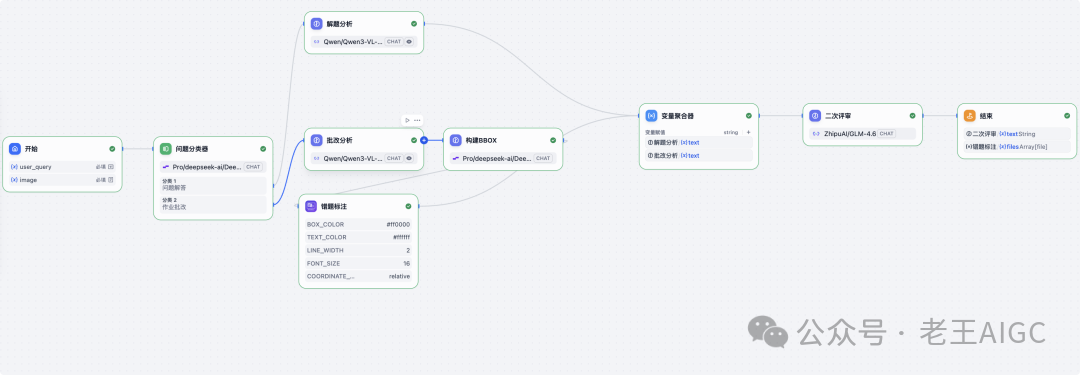The width and height of the screenshot is (1080, 375).
Task: Click the green success check on 批改分析
Action: coord(414,140)
